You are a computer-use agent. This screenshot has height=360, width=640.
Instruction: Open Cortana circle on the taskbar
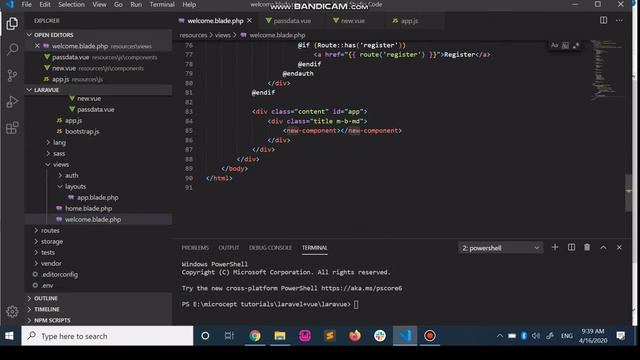pos(205,336)
